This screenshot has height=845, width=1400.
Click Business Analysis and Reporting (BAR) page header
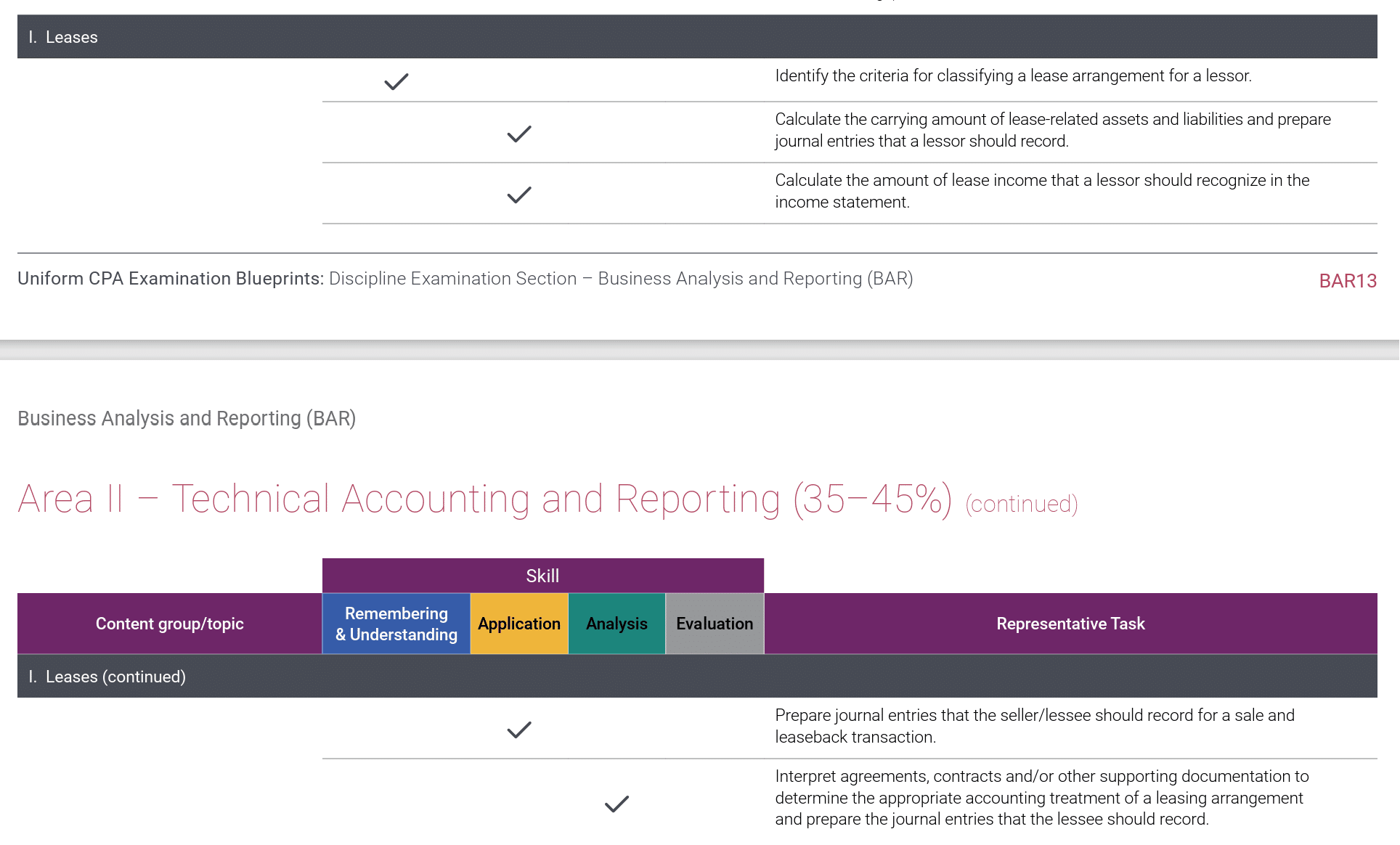coord(187,419)
